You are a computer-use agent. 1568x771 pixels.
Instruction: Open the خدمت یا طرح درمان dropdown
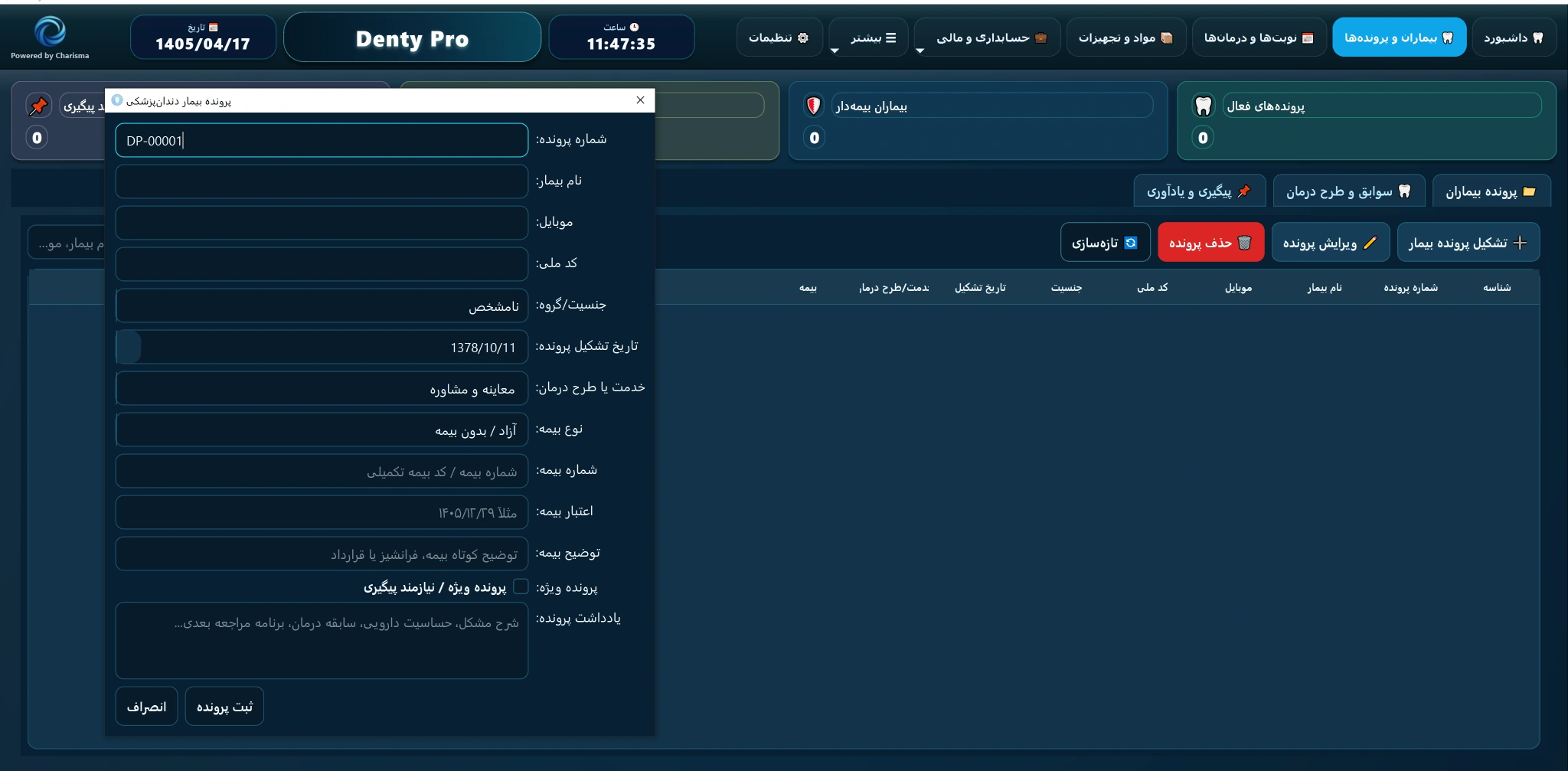(322, 388)
